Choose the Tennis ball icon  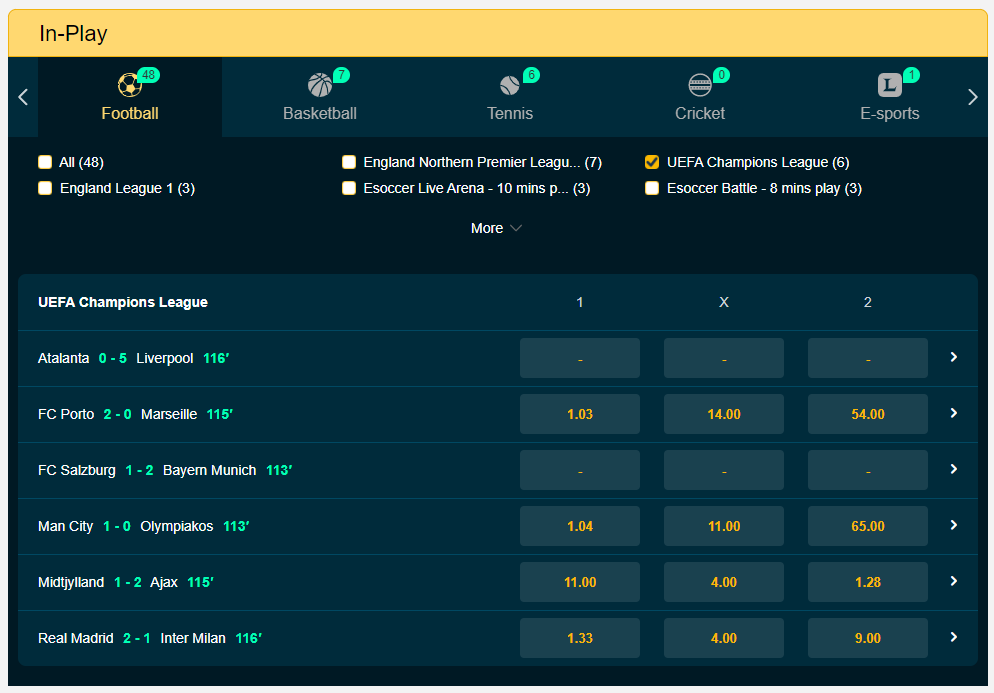pyautogui.click(x=510, y=85)
